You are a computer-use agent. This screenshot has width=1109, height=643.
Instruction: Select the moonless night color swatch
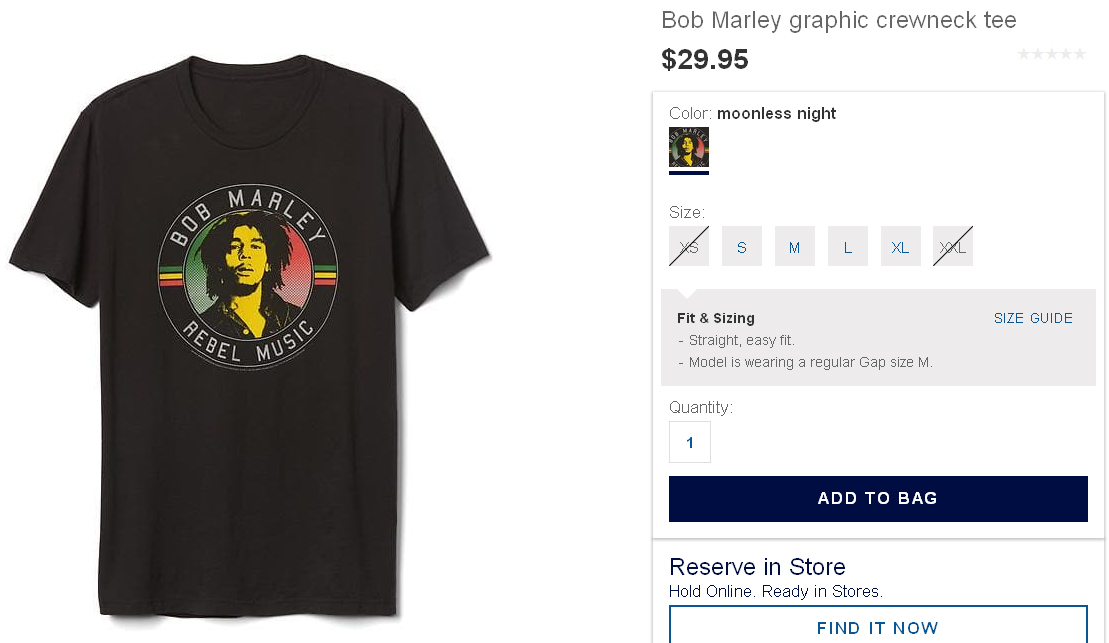pos(689,148)
